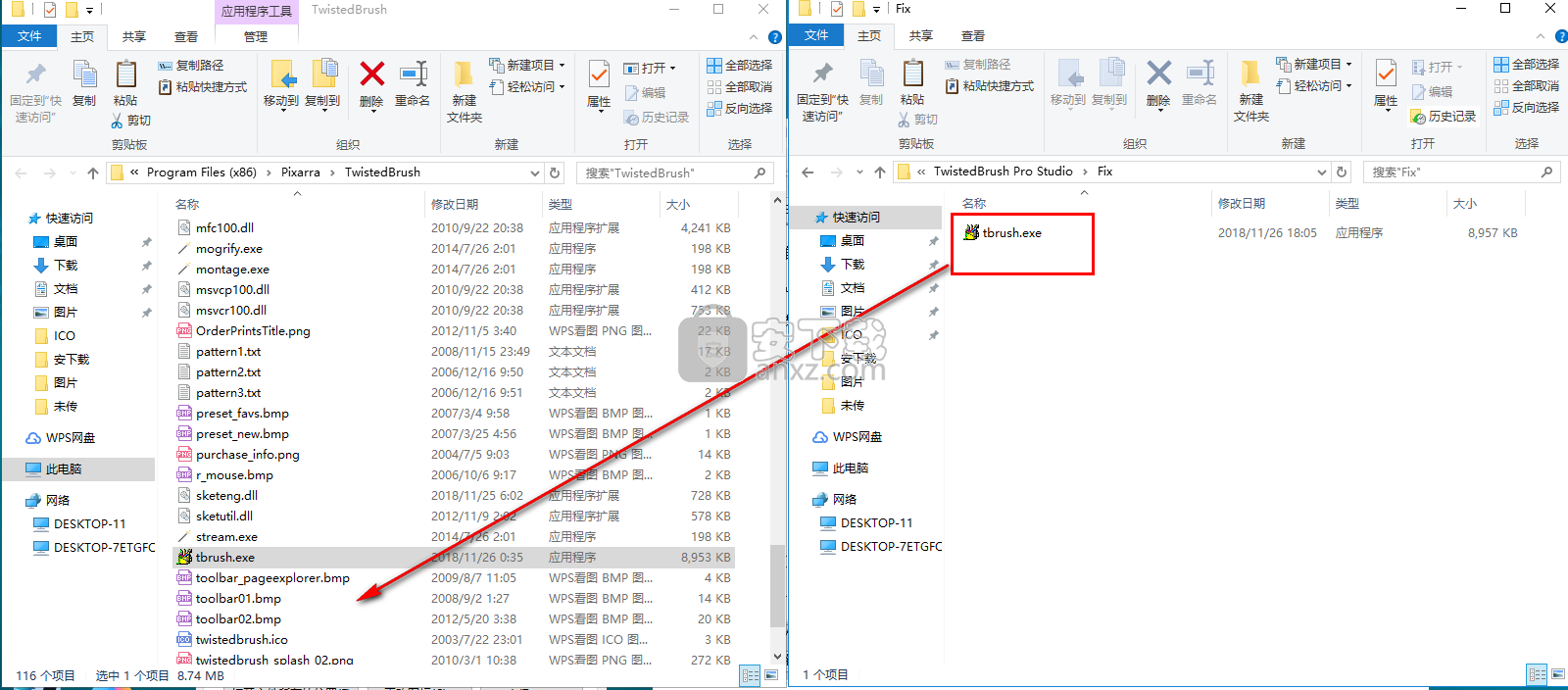
Task: Expand address bar history in Fix window
Action: pyautogui.click(x=1322, y=172)
